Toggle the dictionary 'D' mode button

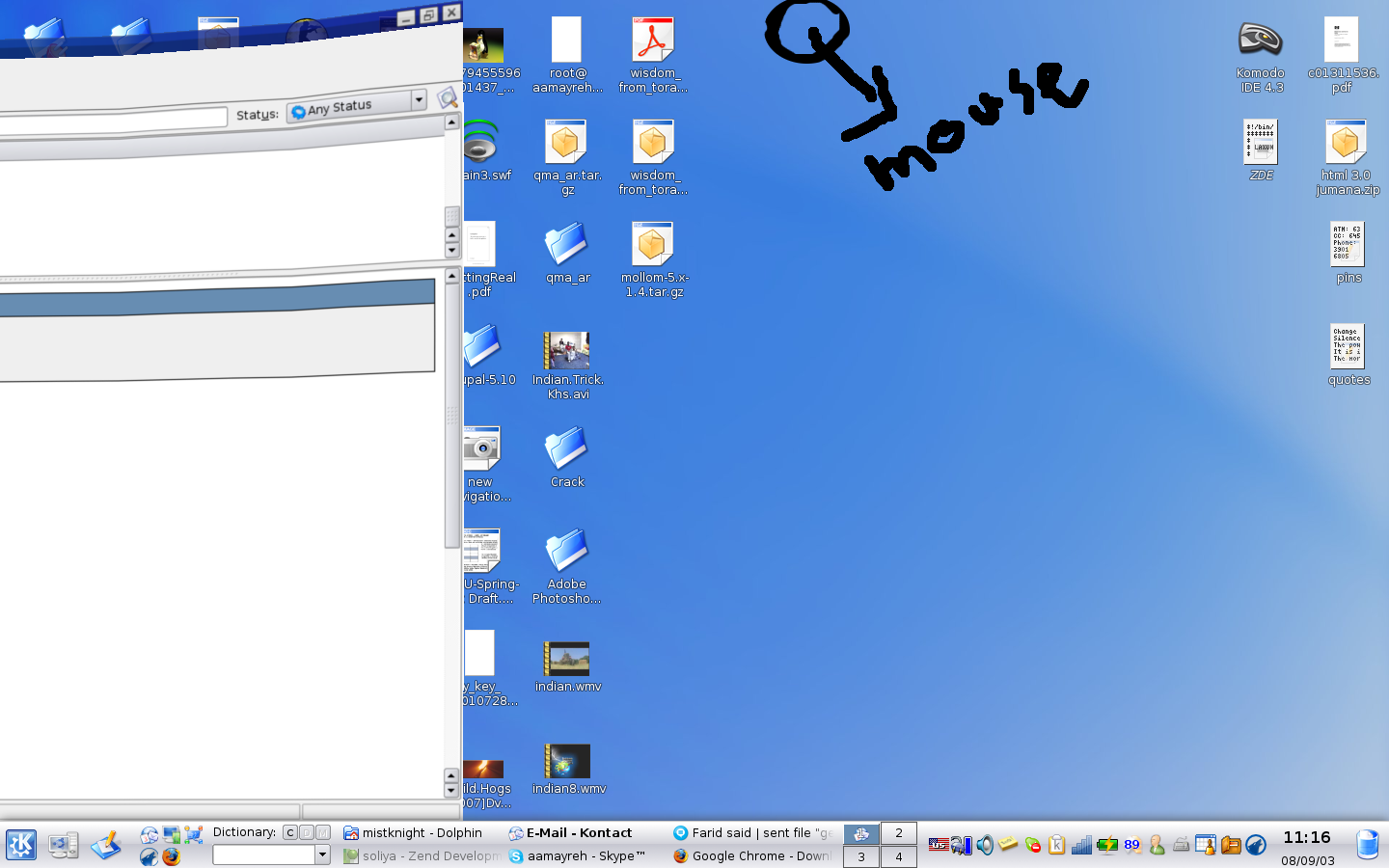point(306,832)
